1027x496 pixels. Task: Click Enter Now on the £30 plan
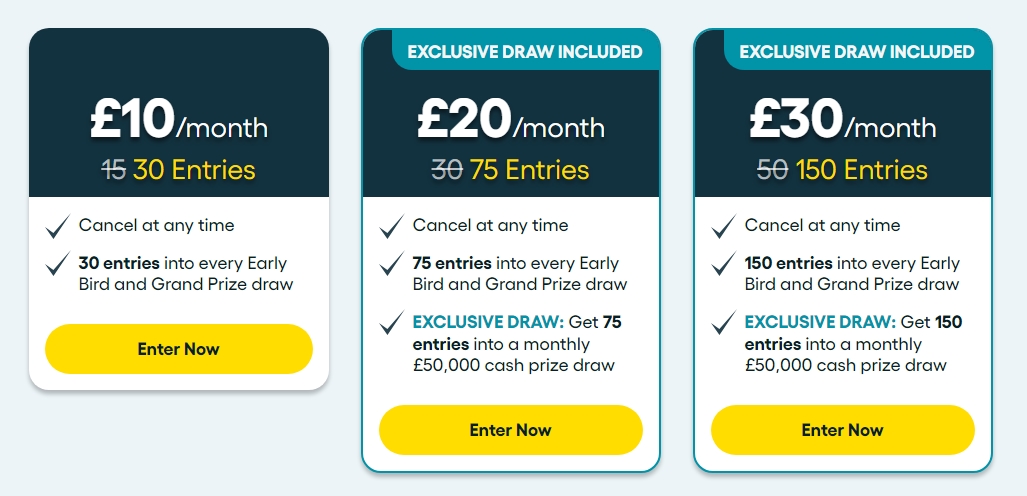842,430
